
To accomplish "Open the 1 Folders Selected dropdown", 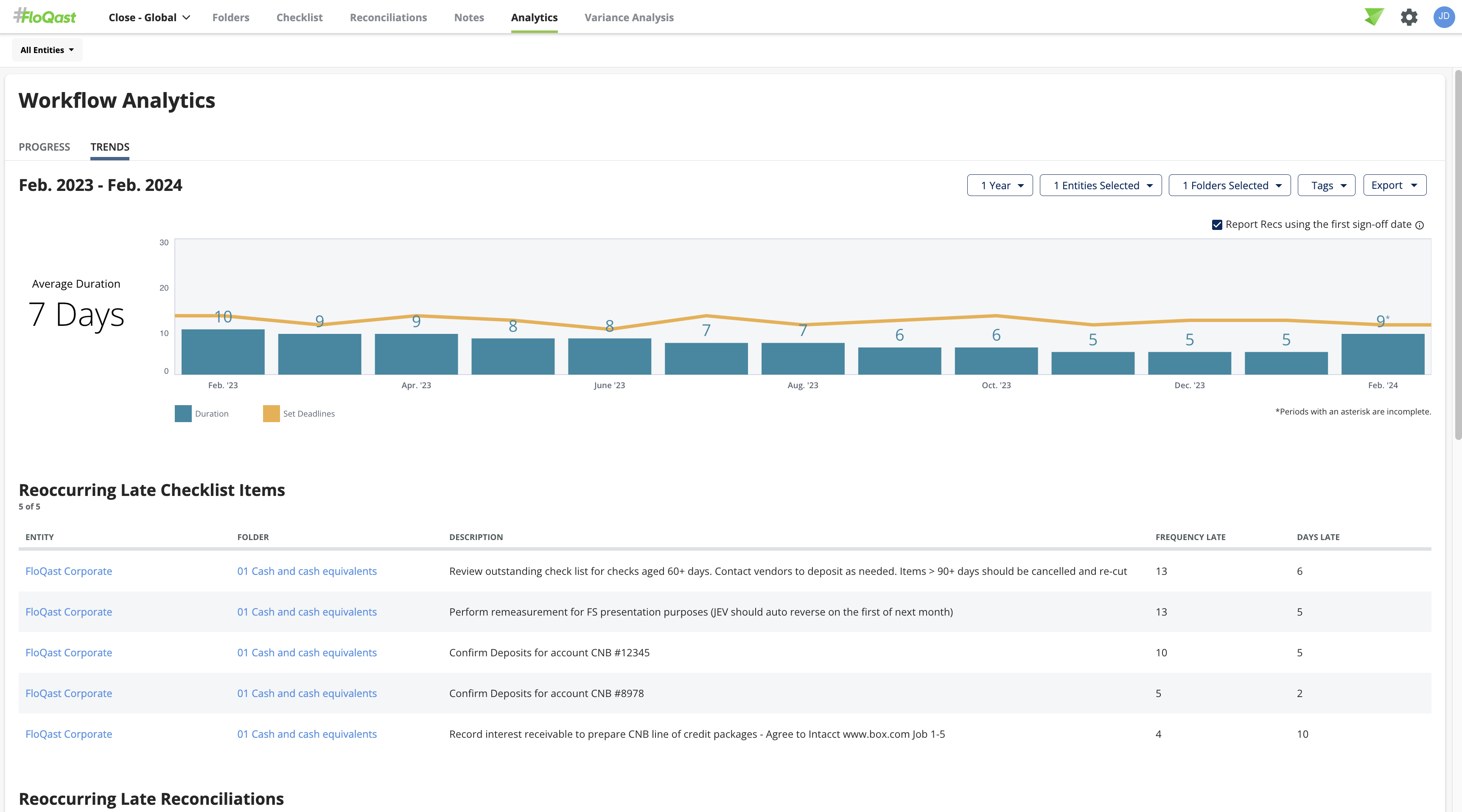I will (1230, 185).
